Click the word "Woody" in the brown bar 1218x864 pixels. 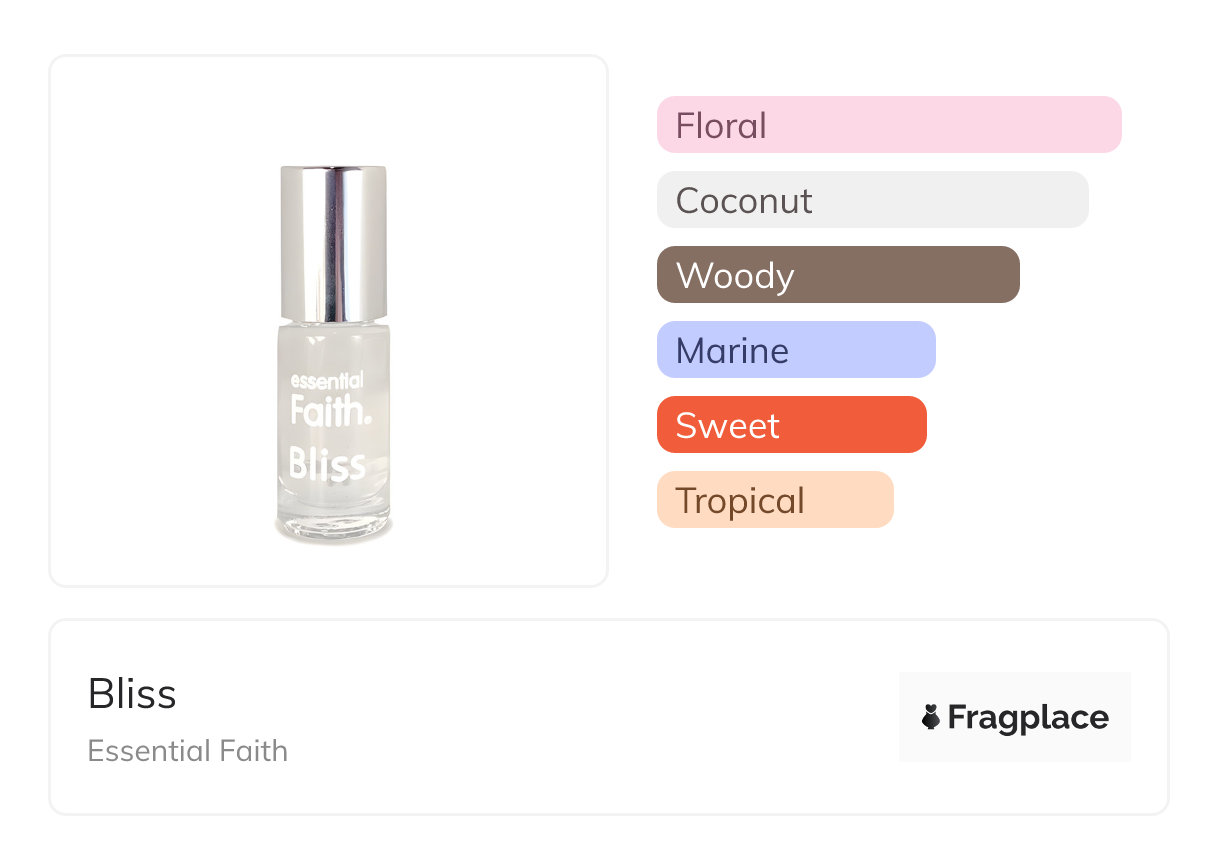[x=735, y=276]
